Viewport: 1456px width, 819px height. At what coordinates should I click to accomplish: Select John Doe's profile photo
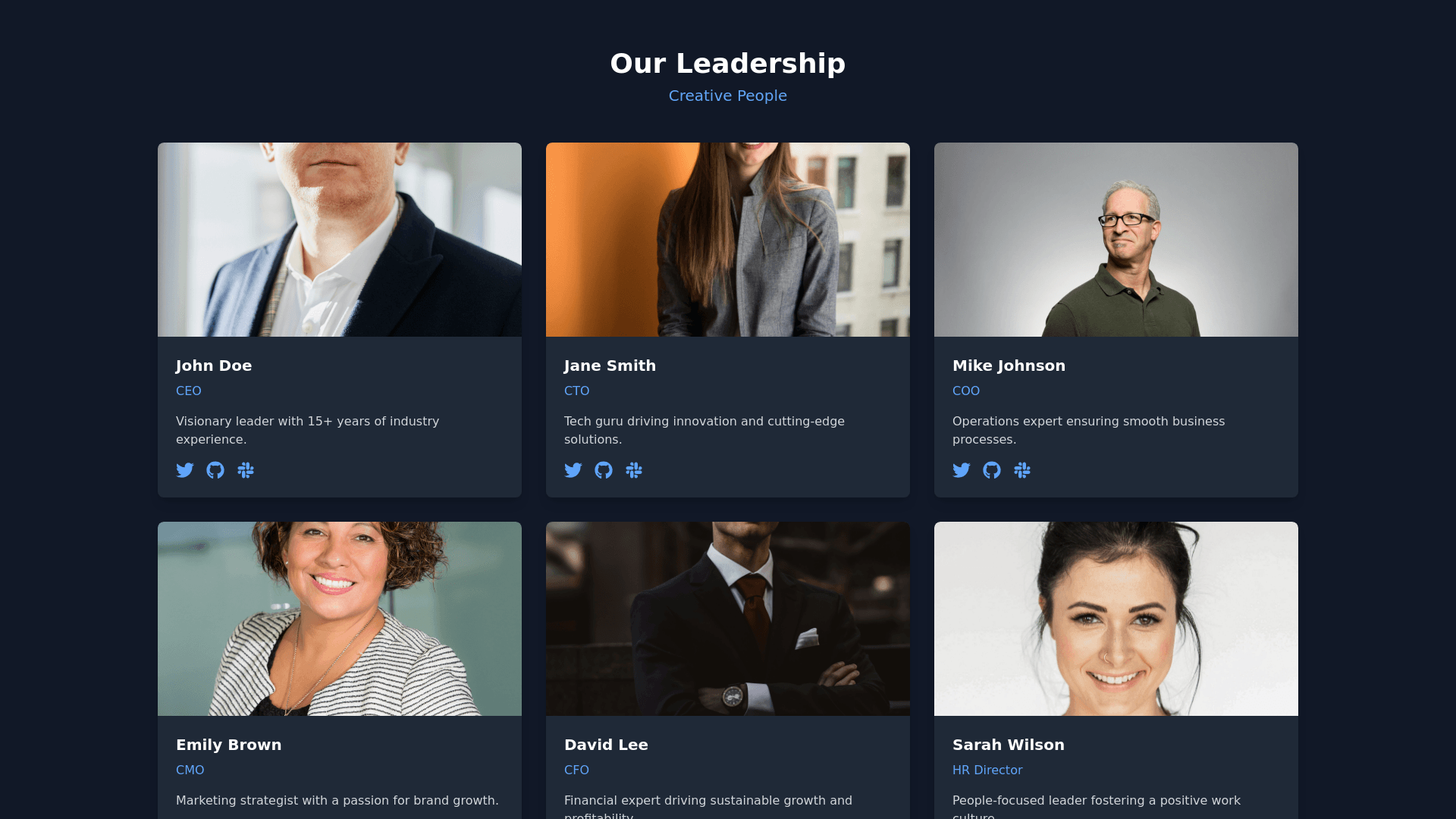pos(340,240)
